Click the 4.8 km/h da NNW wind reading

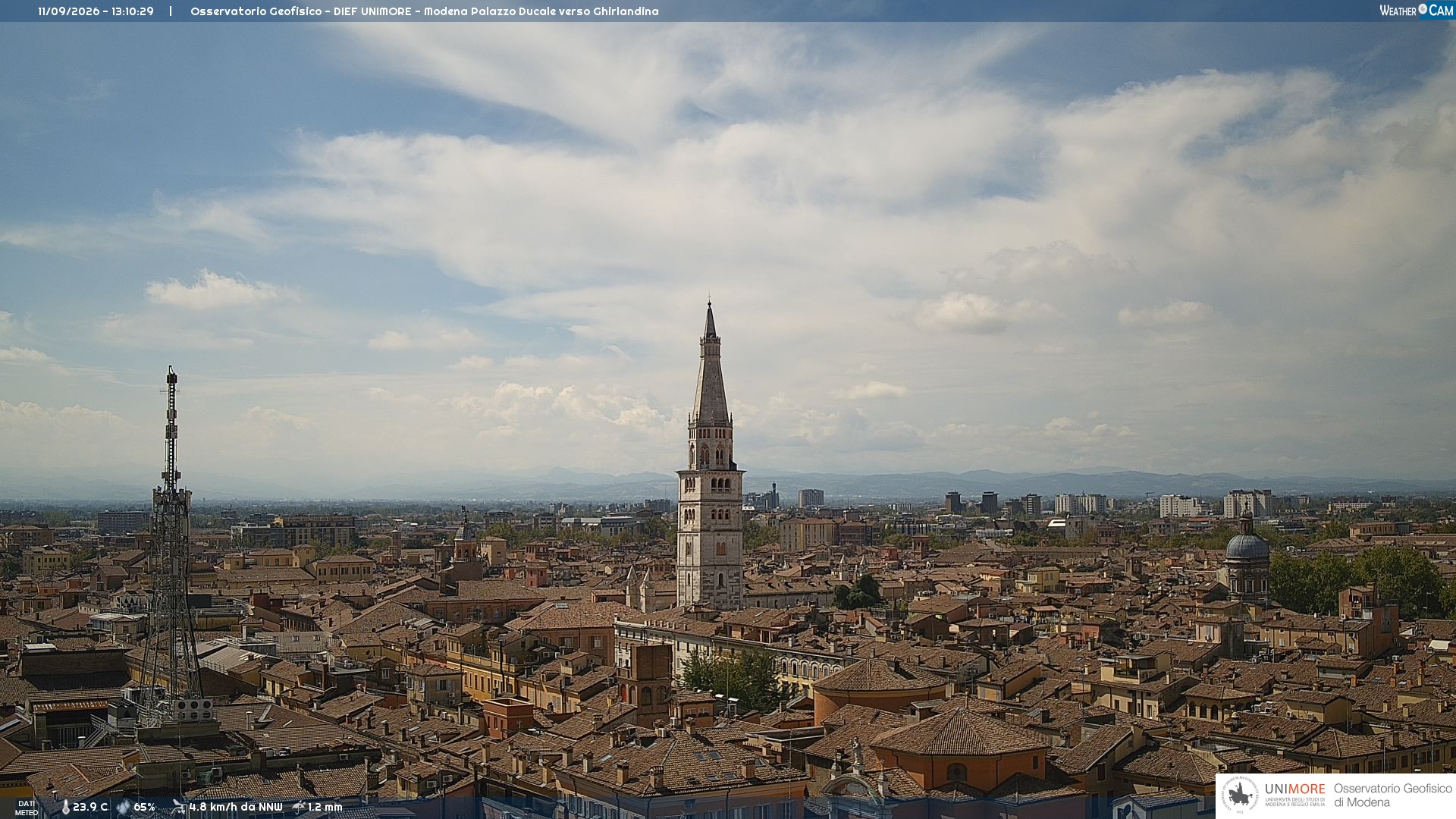(x=236, y=807)
